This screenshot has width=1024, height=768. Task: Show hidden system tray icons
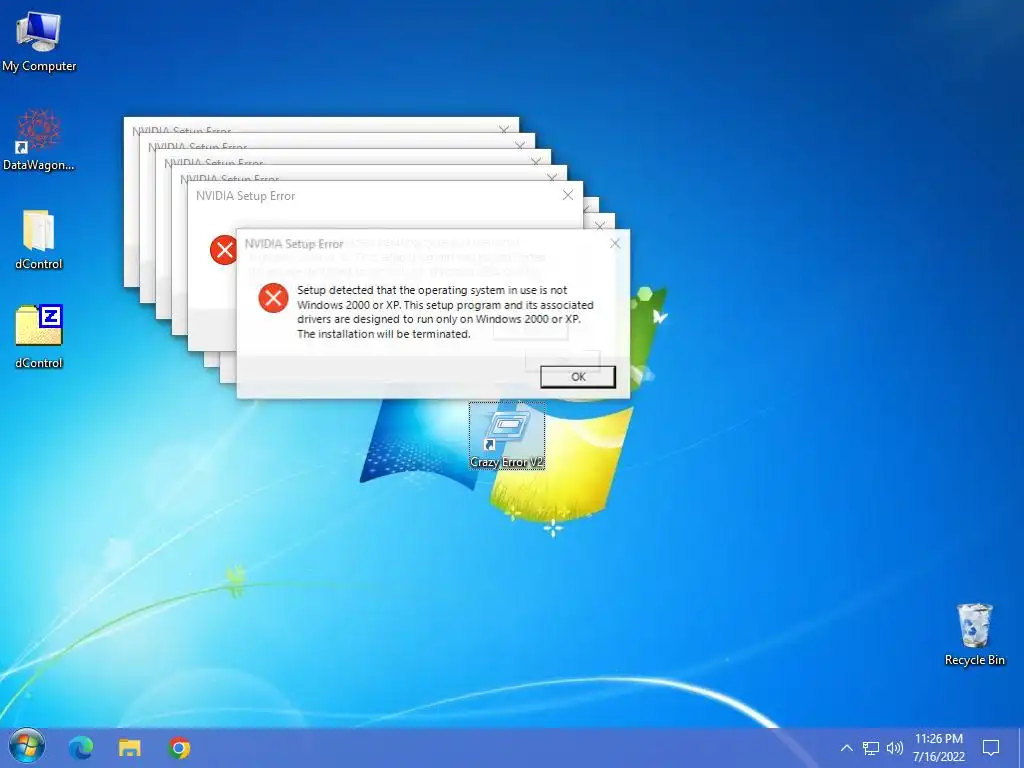coord(846,748)
